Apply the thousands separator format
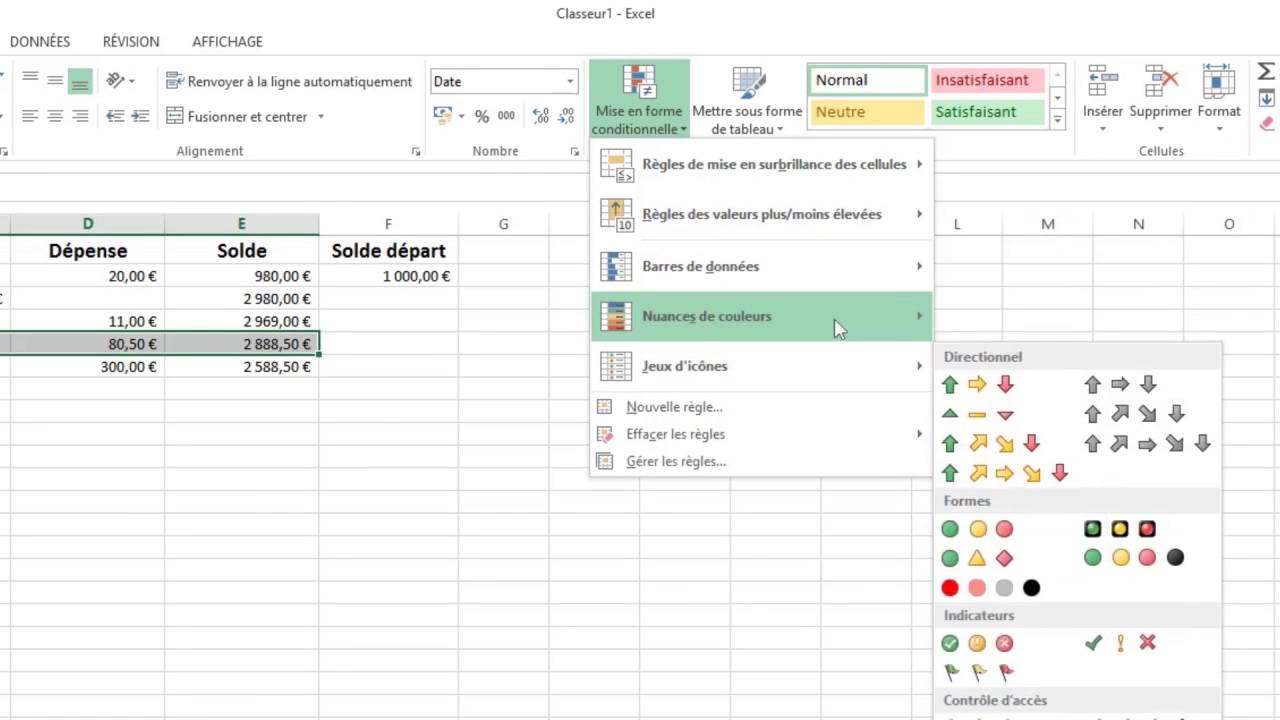 [x=507, y=115]
